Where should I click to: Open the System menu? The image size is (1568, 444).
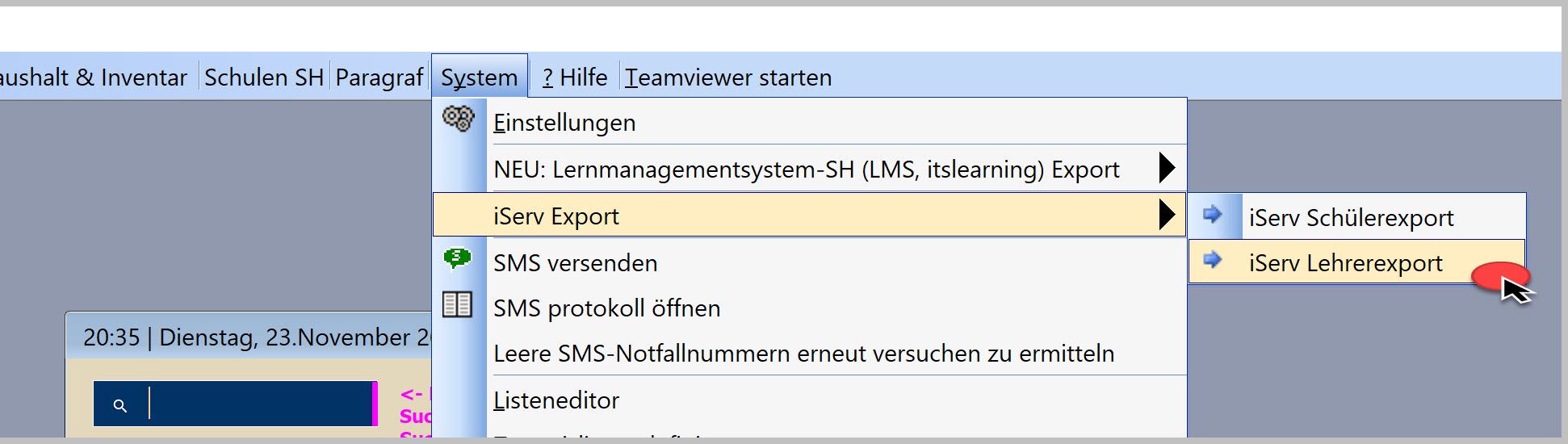480,77
